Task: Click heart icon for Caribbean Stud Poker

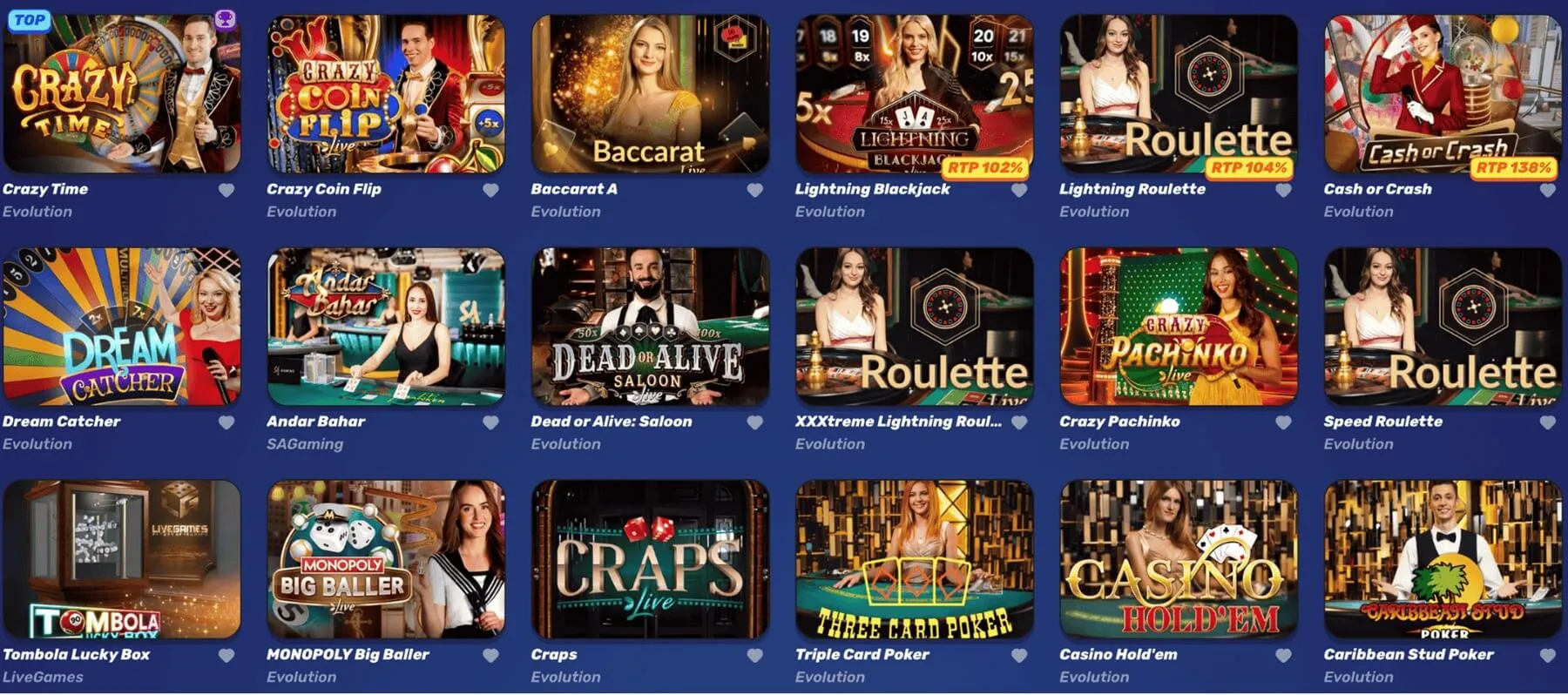Action: [x=1548, y=655]
